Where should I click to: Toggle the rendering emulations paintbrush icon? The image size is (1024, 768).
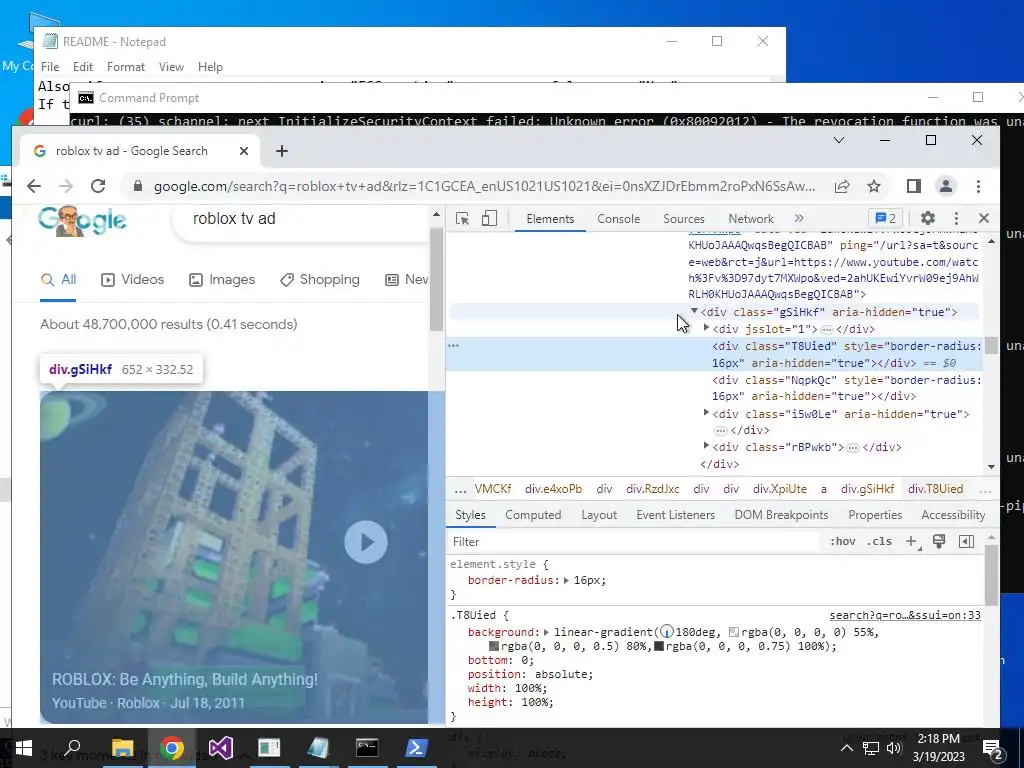pos(938,541)
